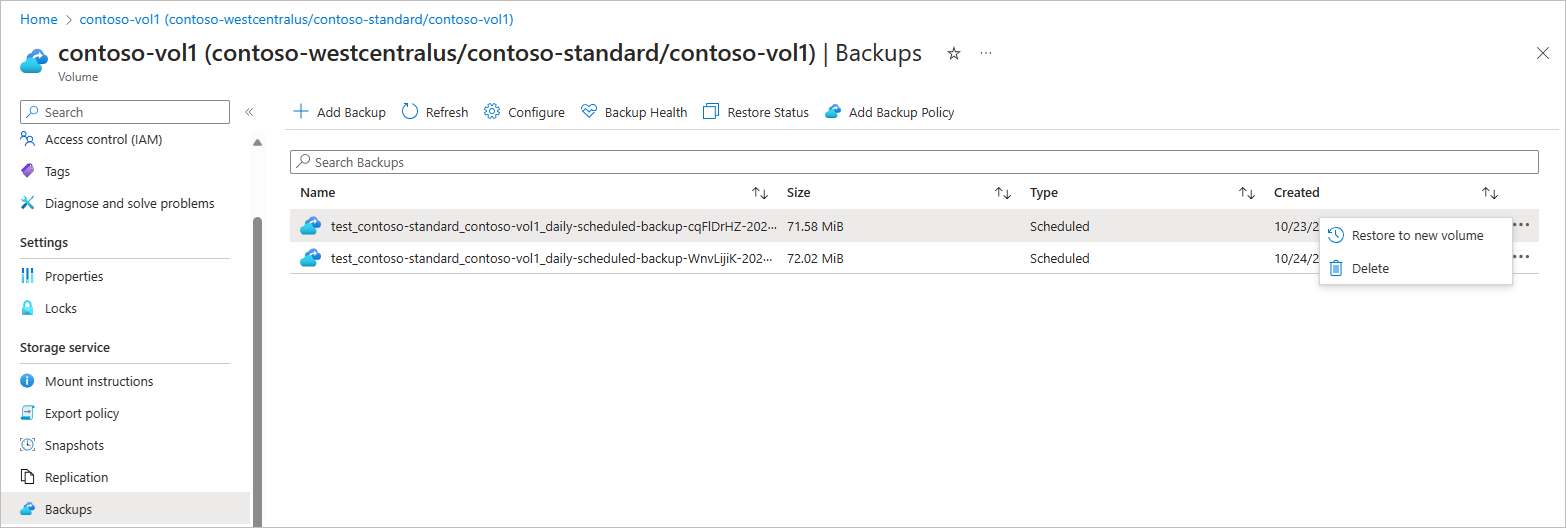Sort backups by Name column arrows
1566x528 pixels.
click(x=760, y=193)
